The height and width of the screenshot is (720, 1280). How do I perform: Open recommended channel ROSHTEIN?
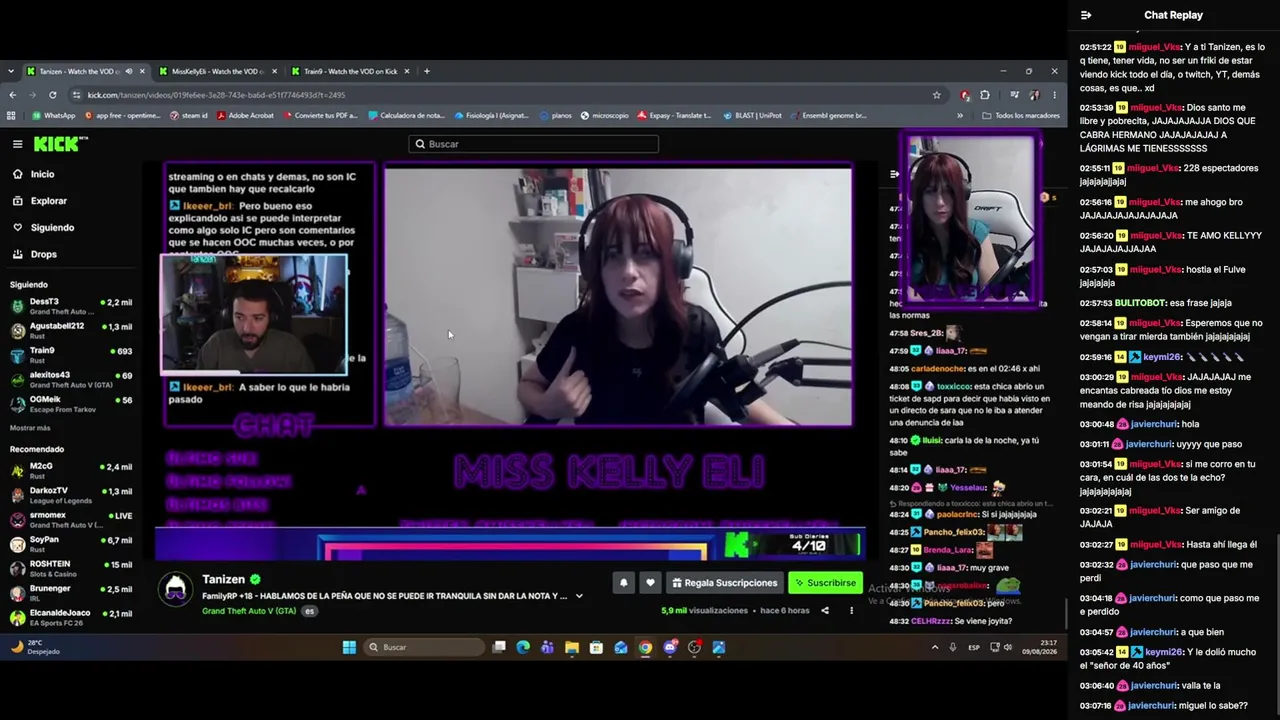click(x=70, y=569)
